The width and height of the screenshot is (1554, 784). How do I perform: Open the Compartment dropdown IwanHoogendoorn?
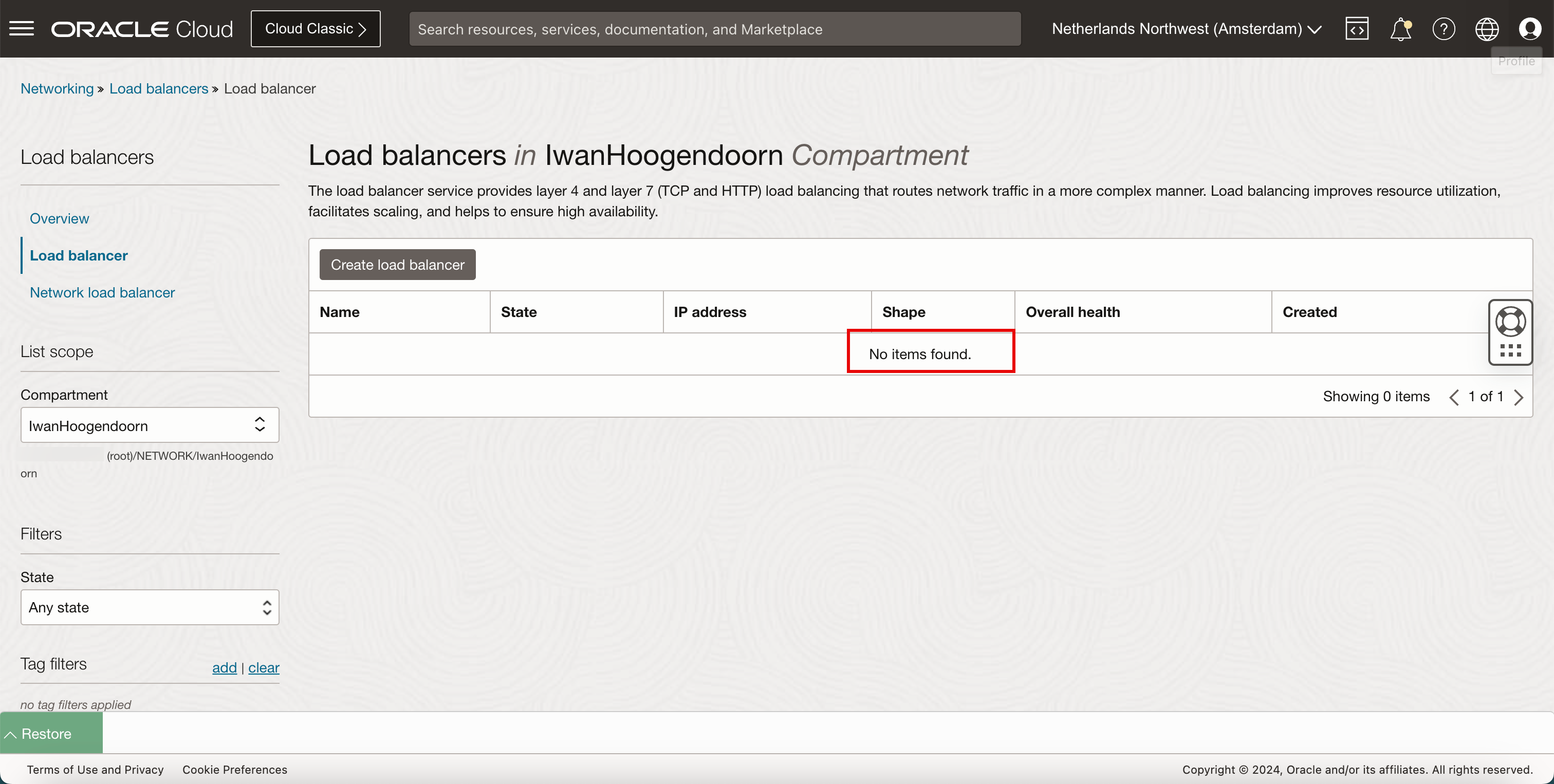pyautogui.click(x=150, y=425)
